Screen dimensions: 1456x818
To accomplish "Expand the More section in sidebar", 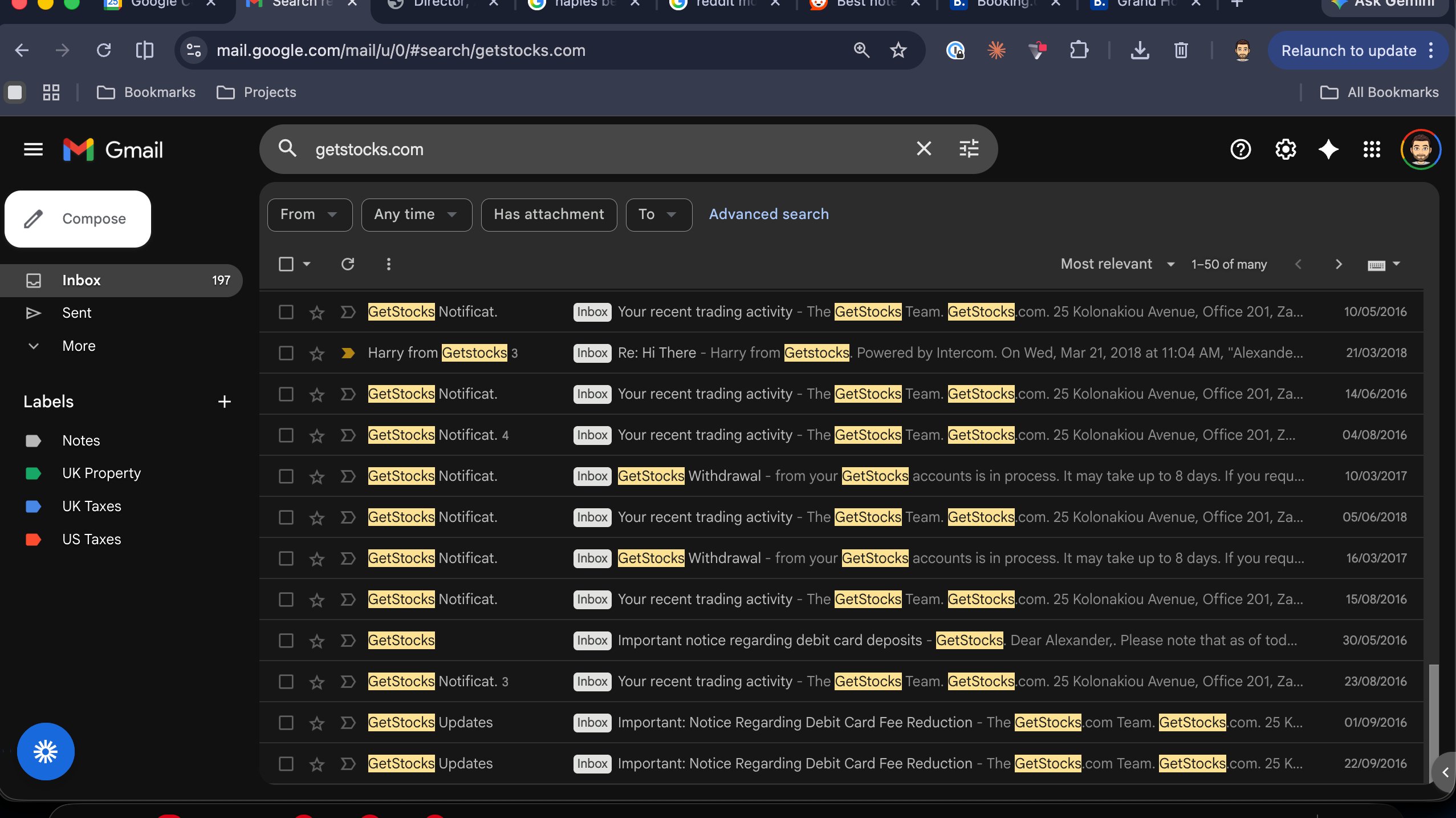I will [79, 346].
